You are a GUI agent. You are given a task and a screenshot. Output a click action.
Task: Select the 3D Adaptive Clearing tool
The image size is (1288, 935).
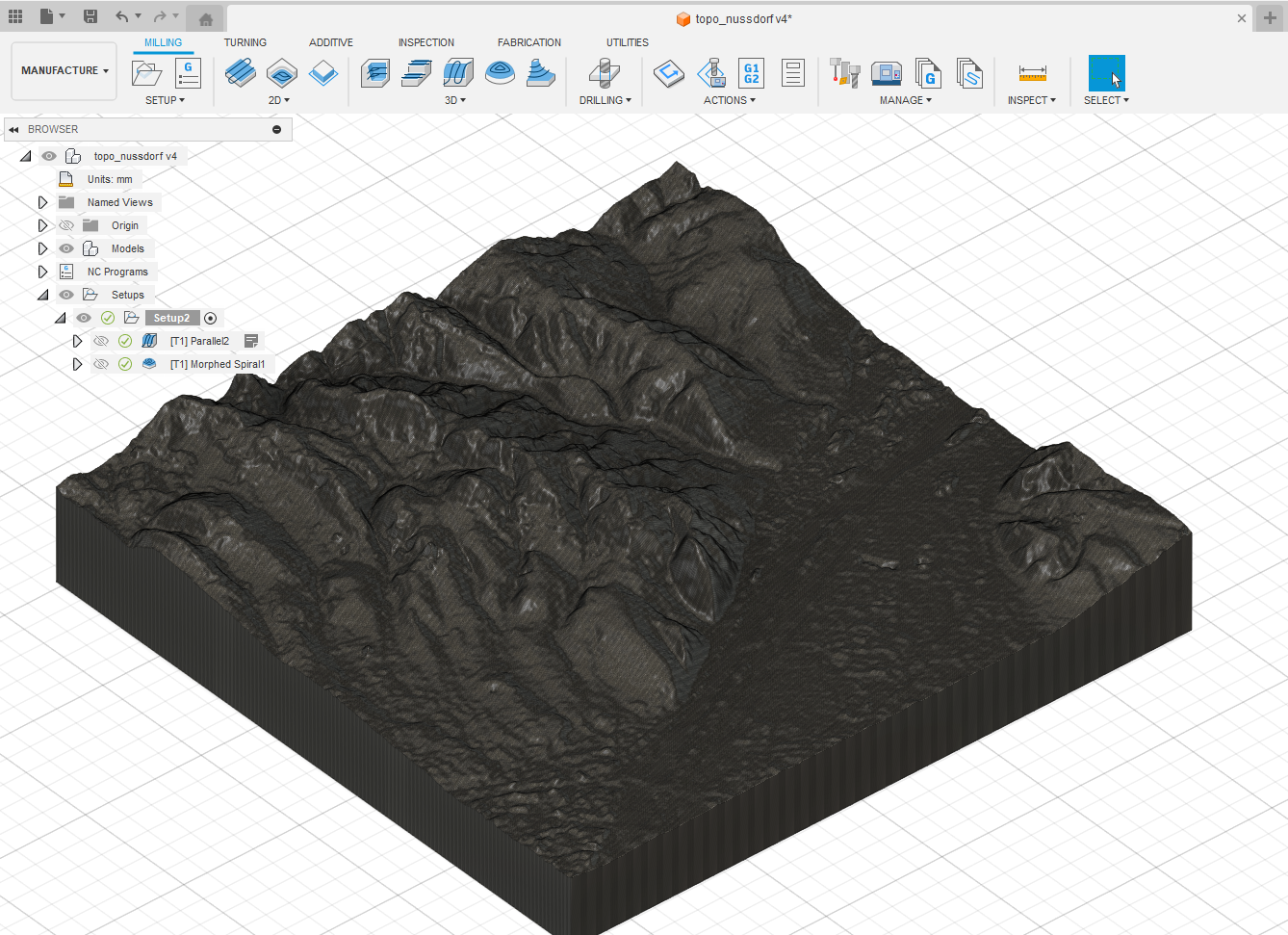point(374,73)
